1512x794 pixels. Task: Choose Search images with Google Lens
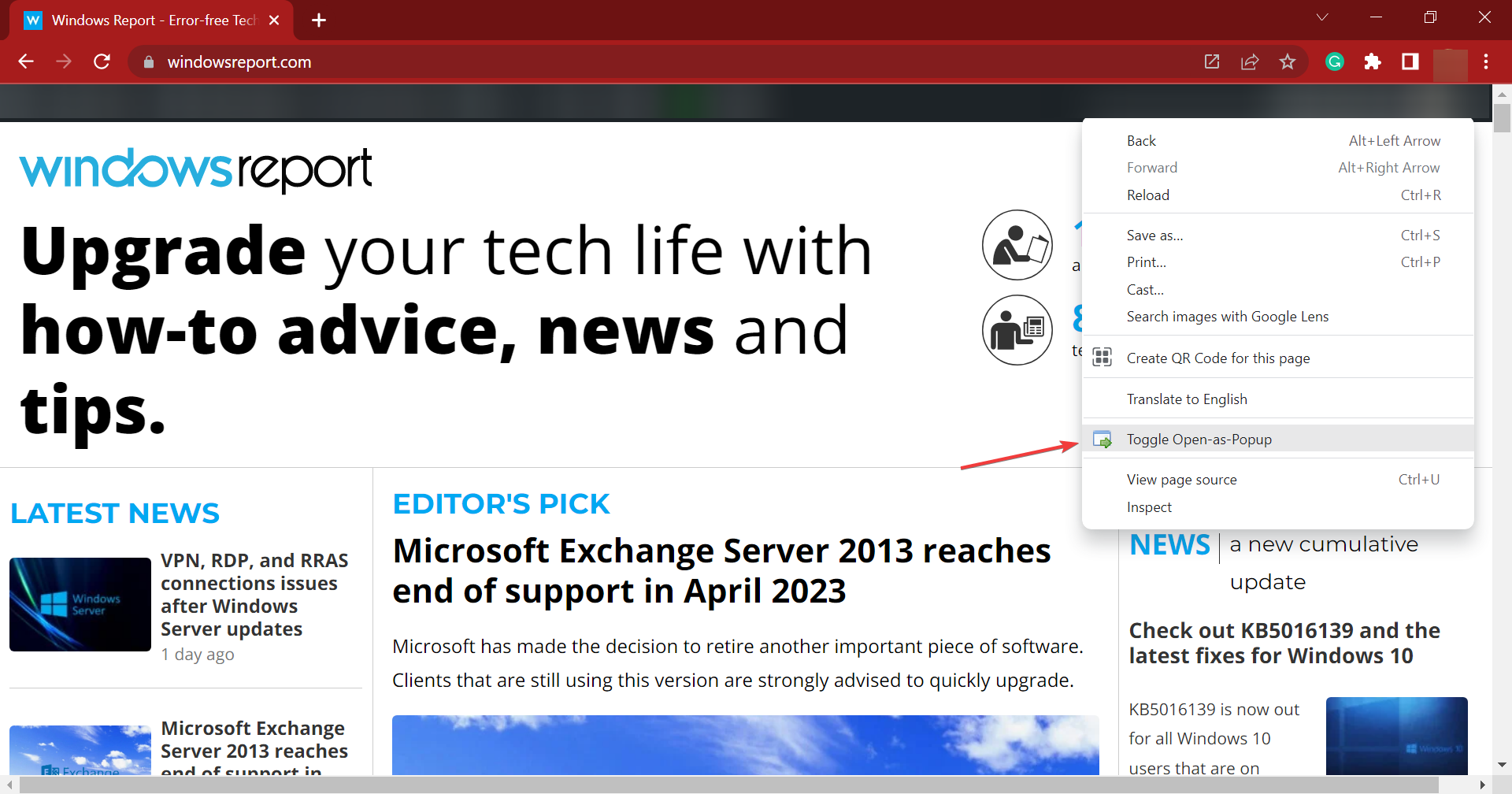1278,317
